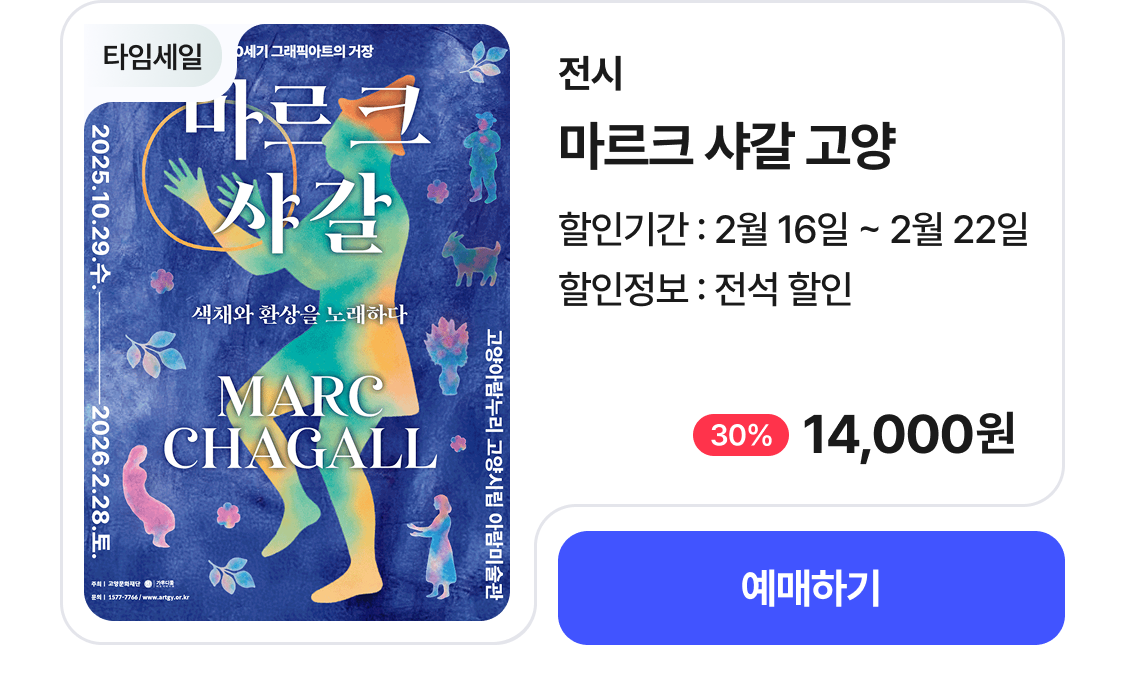Select the 타임세일 badge on the poster

[x=153, y=56]
